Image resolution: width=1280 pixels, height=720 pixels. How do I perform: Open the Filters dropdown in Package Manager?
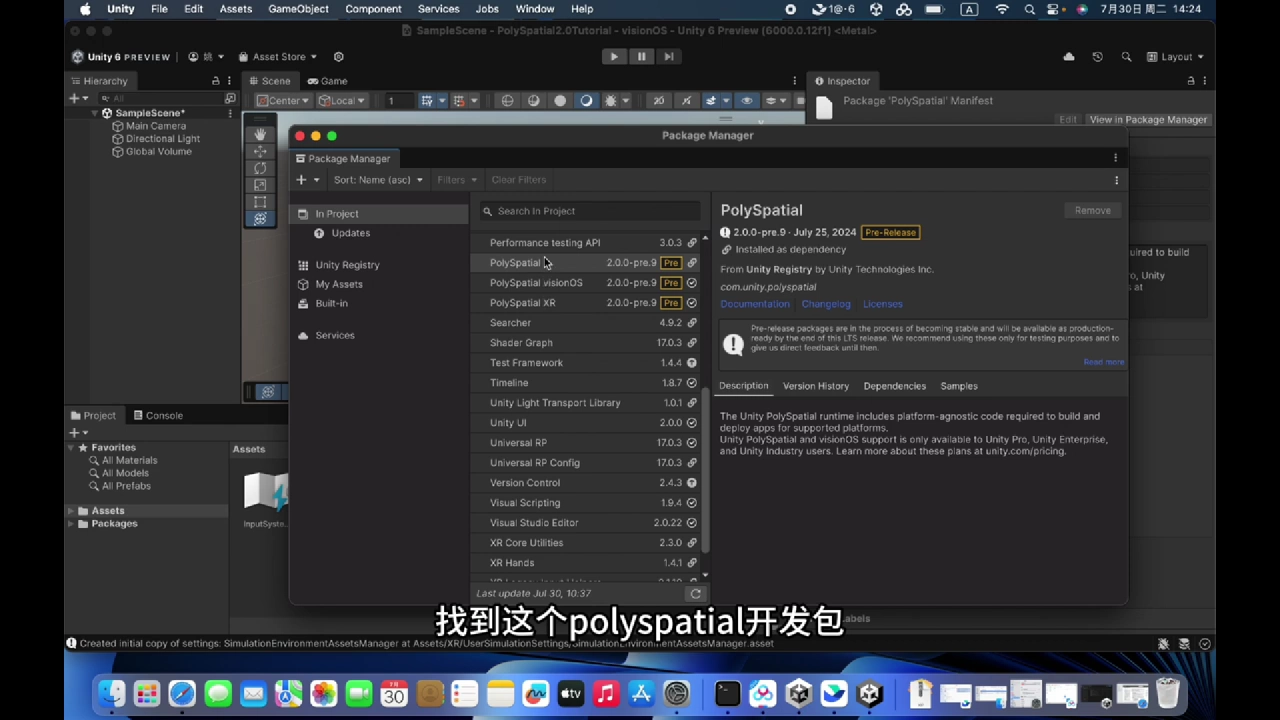click(x=457, y=180)
